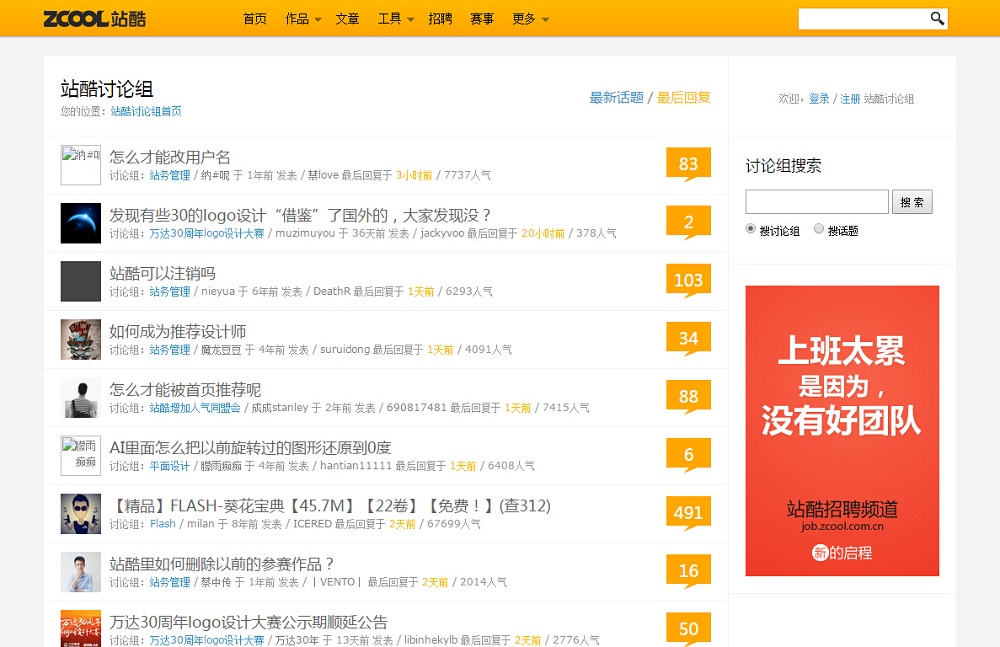Click the 讨论组搜索 text input
This screenshot has width=1000, height=647.
pyautogui.click(x=816, y=202)
